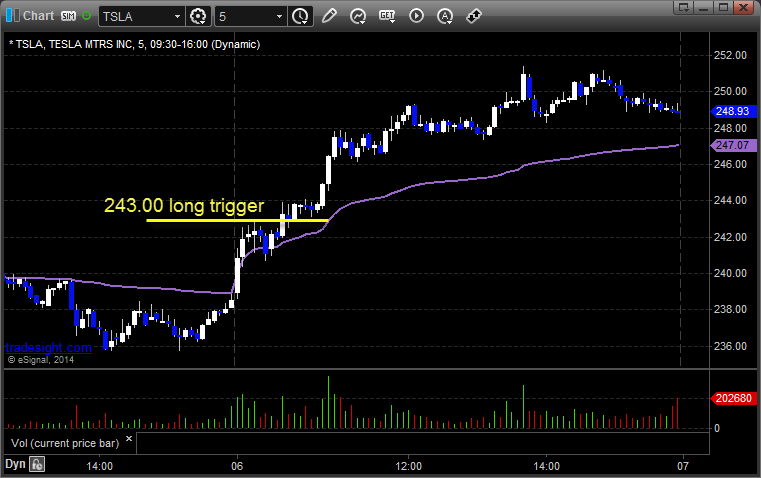Open the window pop-out menu button

684,7
